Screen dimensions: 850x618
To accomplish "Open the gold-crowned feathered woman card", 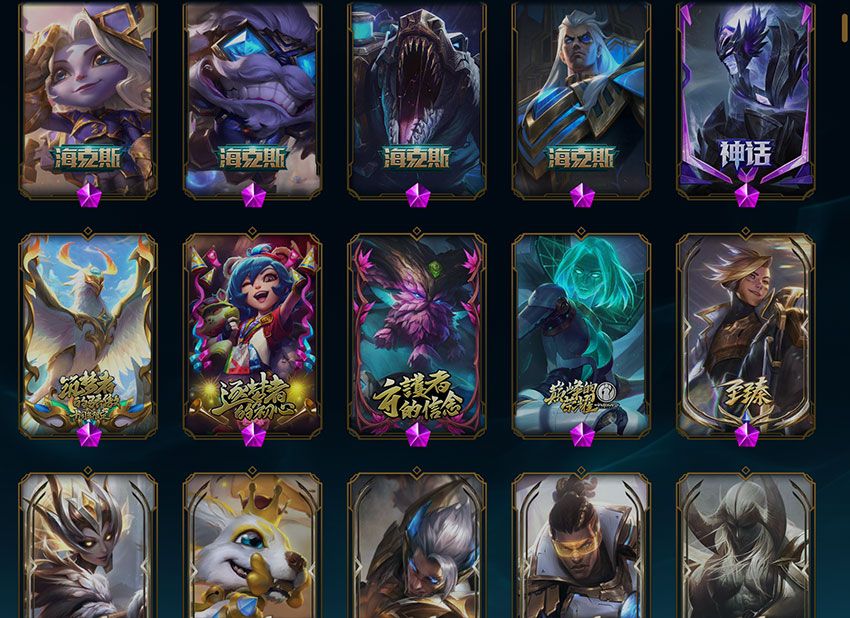I will pos(88,545).
